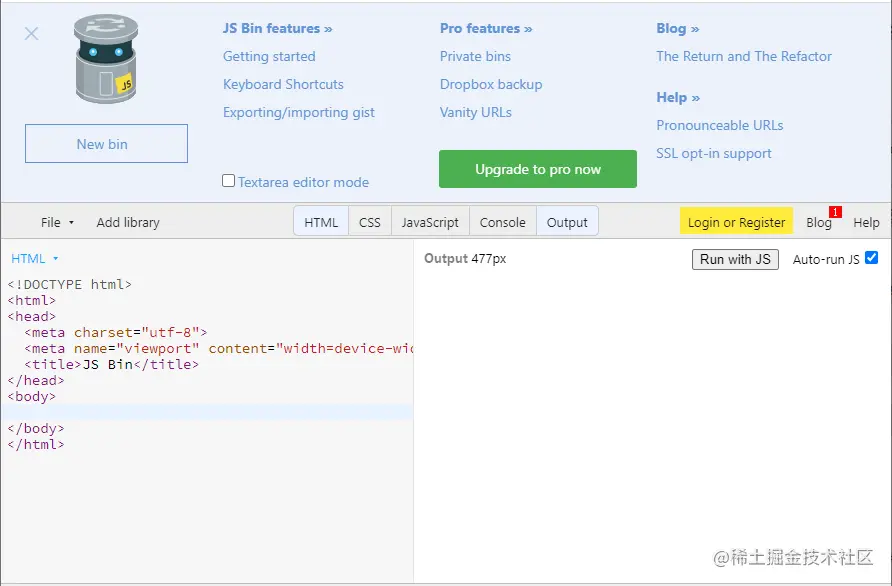Image resolution: width=892 pixels, height=586 pixels.
Task: Click Upgrade to pro now button
Action: tap(538, 169)
